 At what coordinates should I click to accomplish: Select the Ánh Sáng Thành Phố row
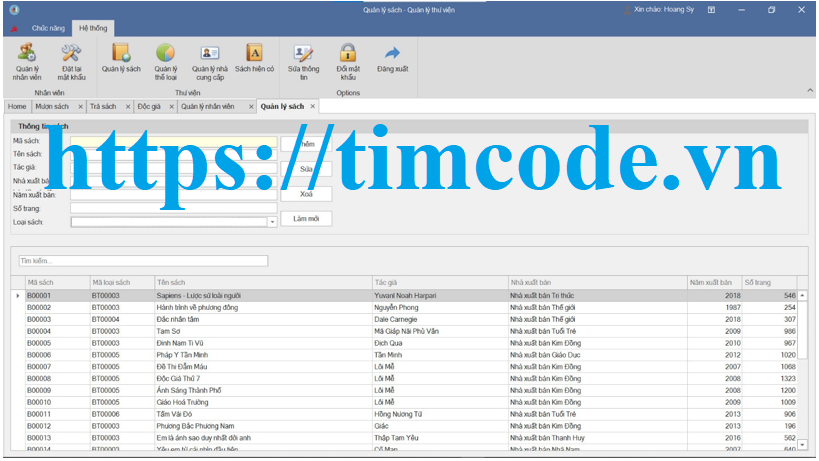[411, 391]
